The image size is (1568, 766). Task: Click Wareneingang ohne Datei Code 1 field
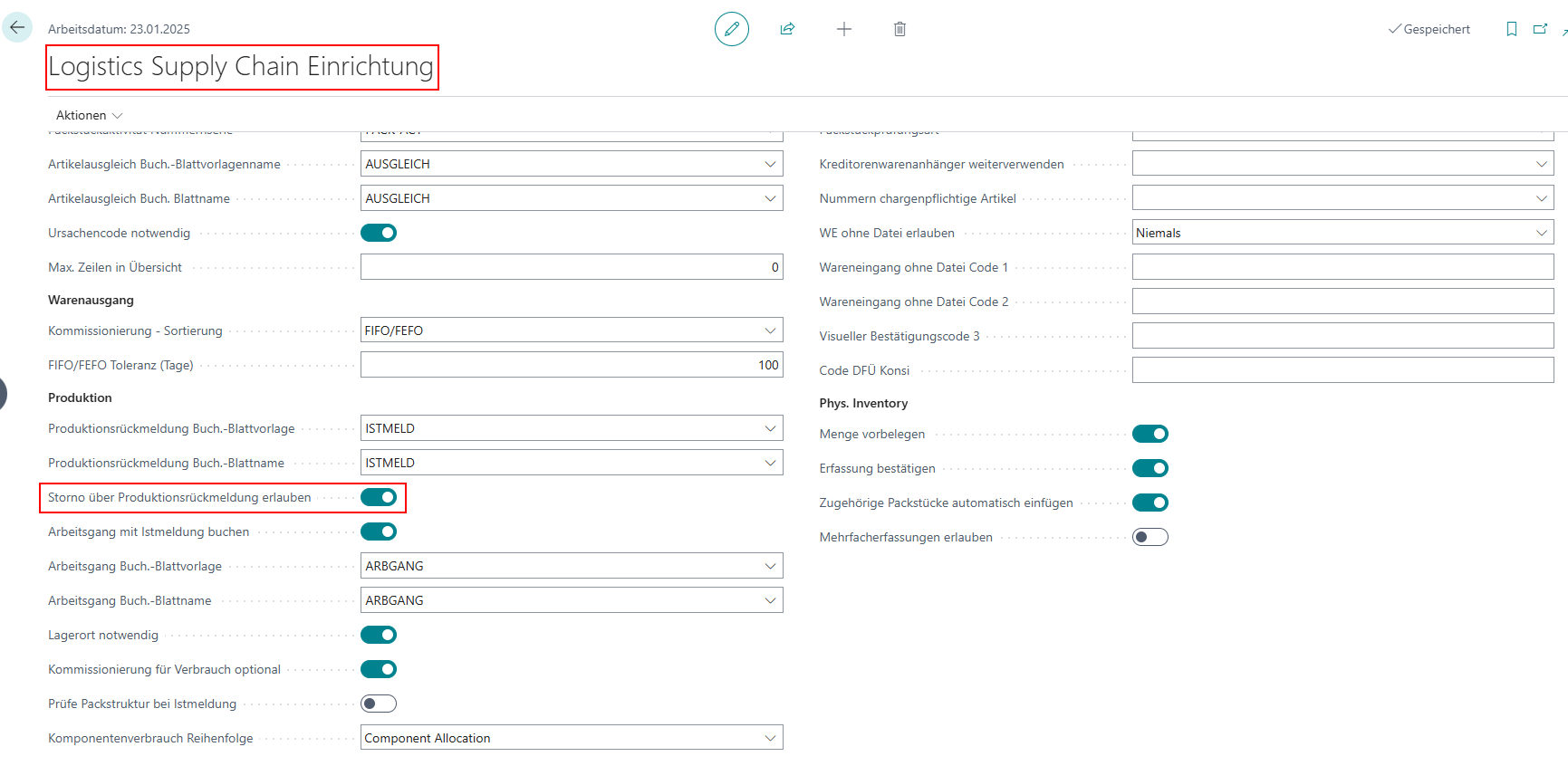[x=1342, y=267]
